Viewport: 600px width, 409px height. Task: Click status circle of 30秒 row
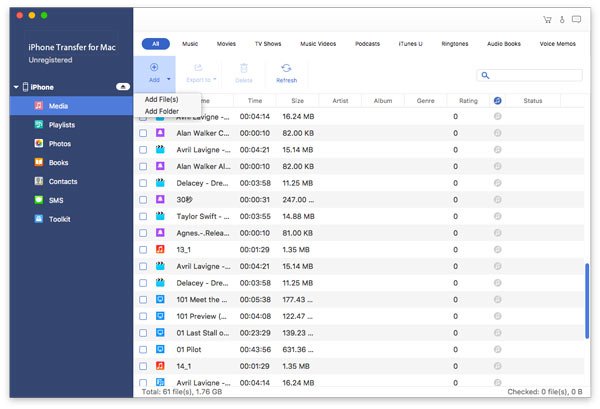pos(497,199)
